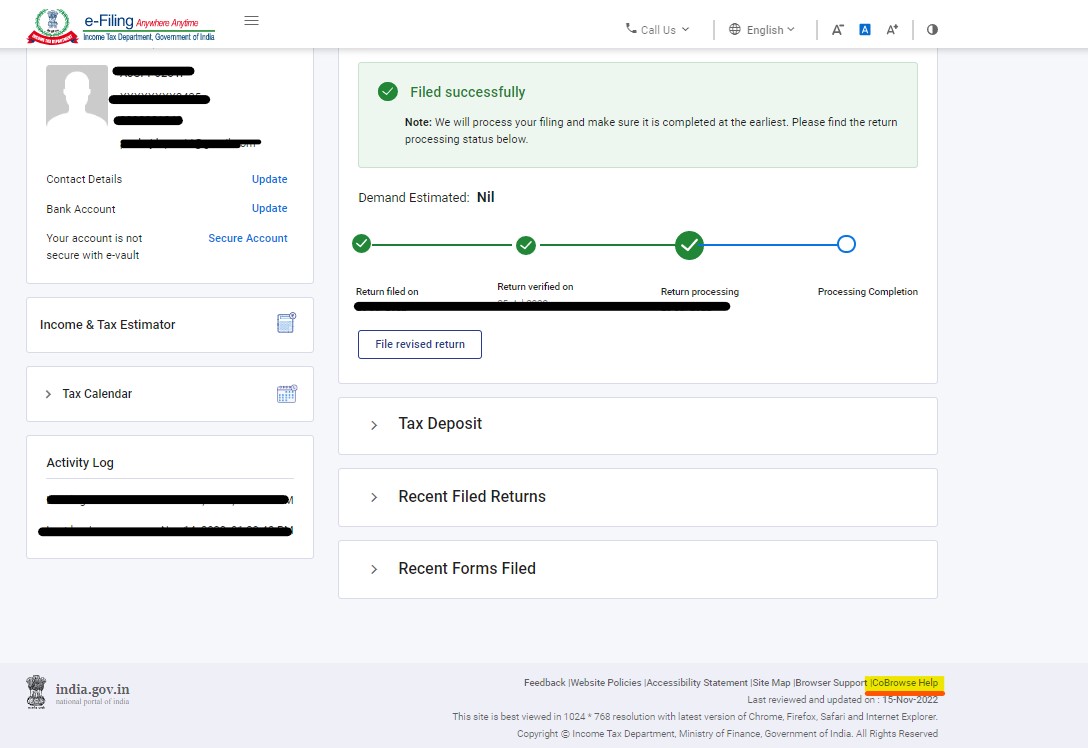Open the highlighted CoBrowse Help link
This screenshot has height=748, width=1088.
pos(903,682)
